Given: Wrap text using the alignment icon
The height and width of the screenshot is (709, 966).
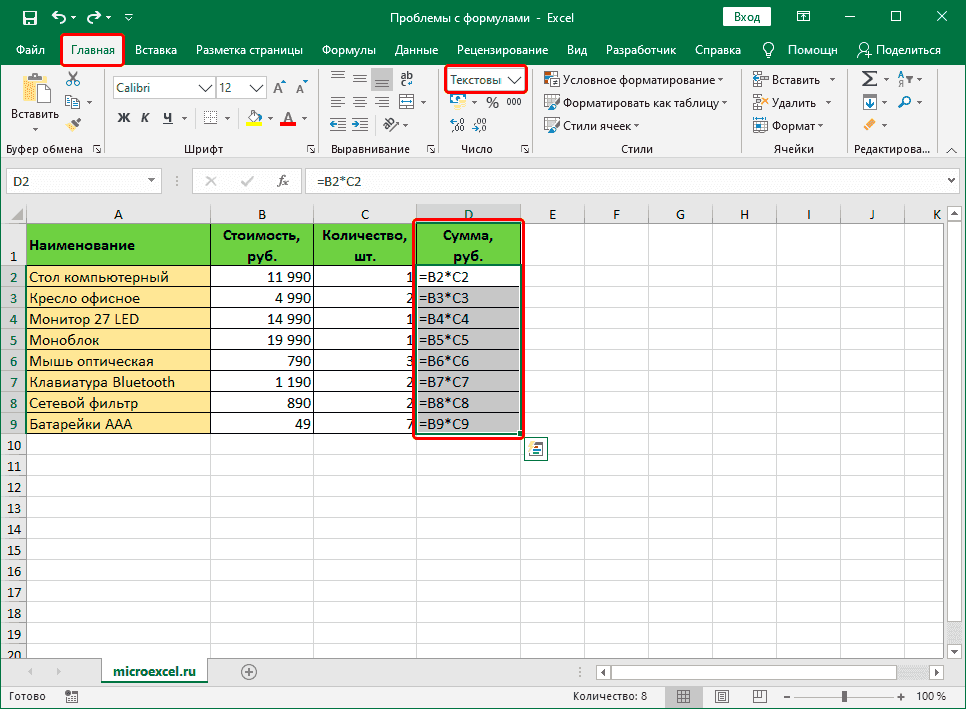Looking at the screenshot, I should coord(407,78).
